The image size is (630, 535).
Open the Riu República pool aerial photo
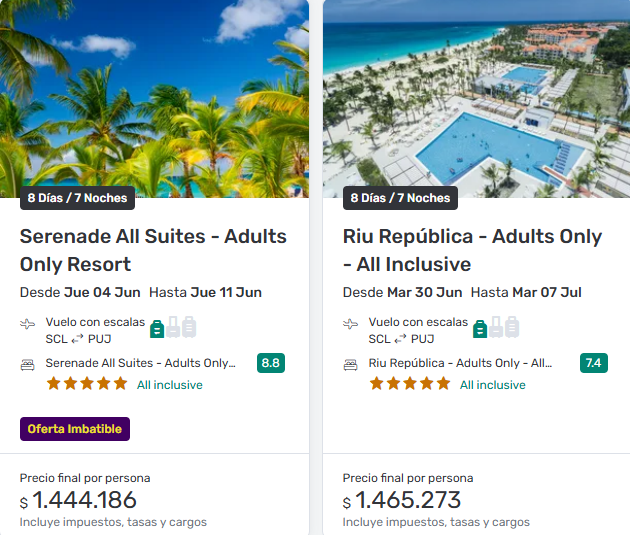click(x=476, y=95)
